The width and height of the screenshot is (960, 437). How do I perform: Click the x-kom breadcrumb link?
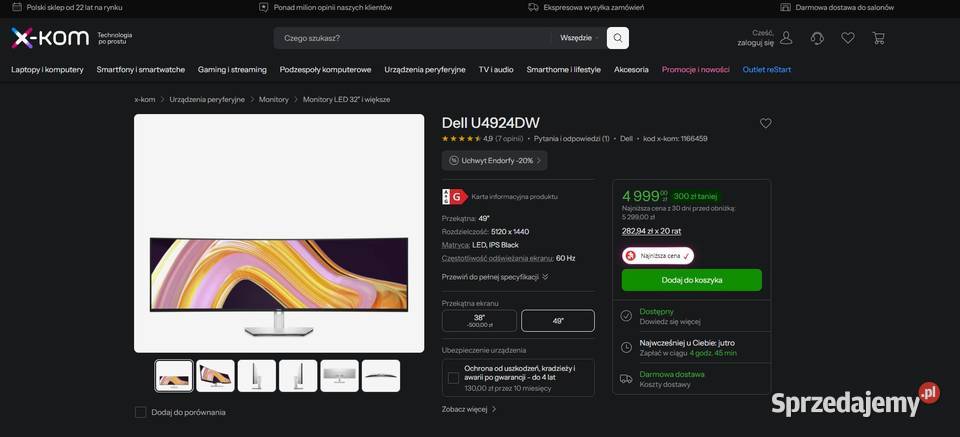point(144,99)
